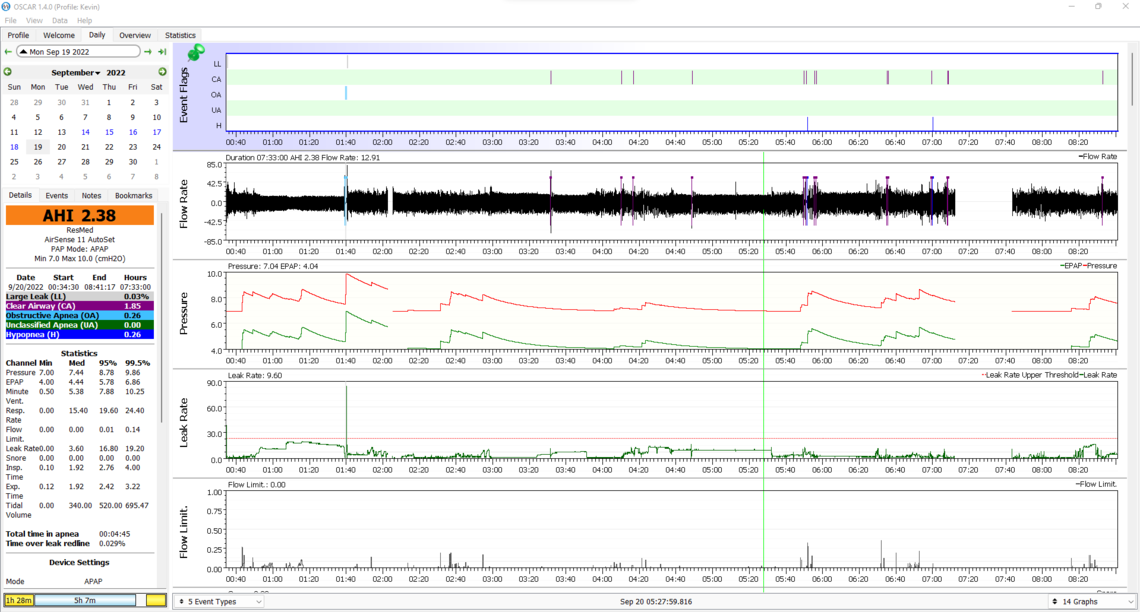Go to the next day arrow
The image size is (1140, 612).
[x=148, y=52]
